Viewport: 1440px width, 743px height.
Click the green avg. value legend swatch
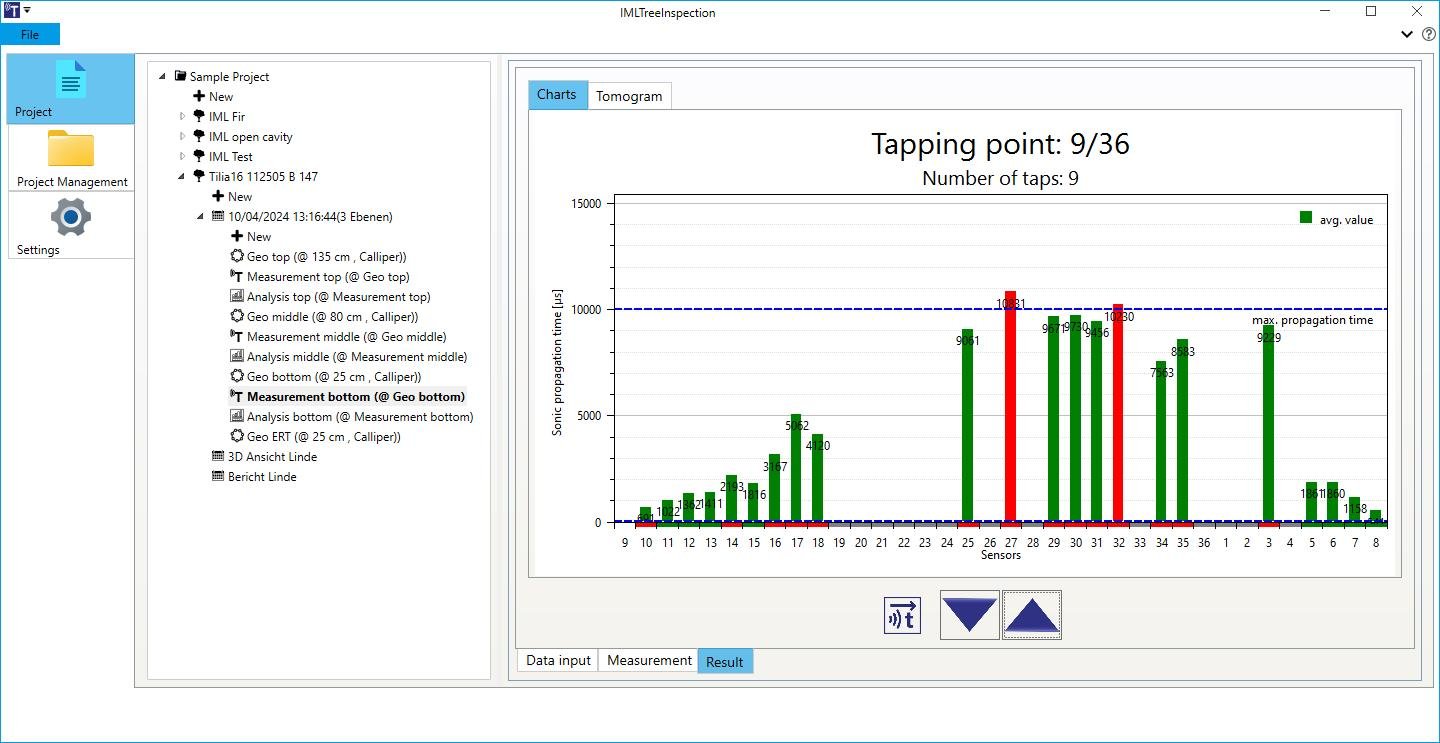tap(1306, 218)
